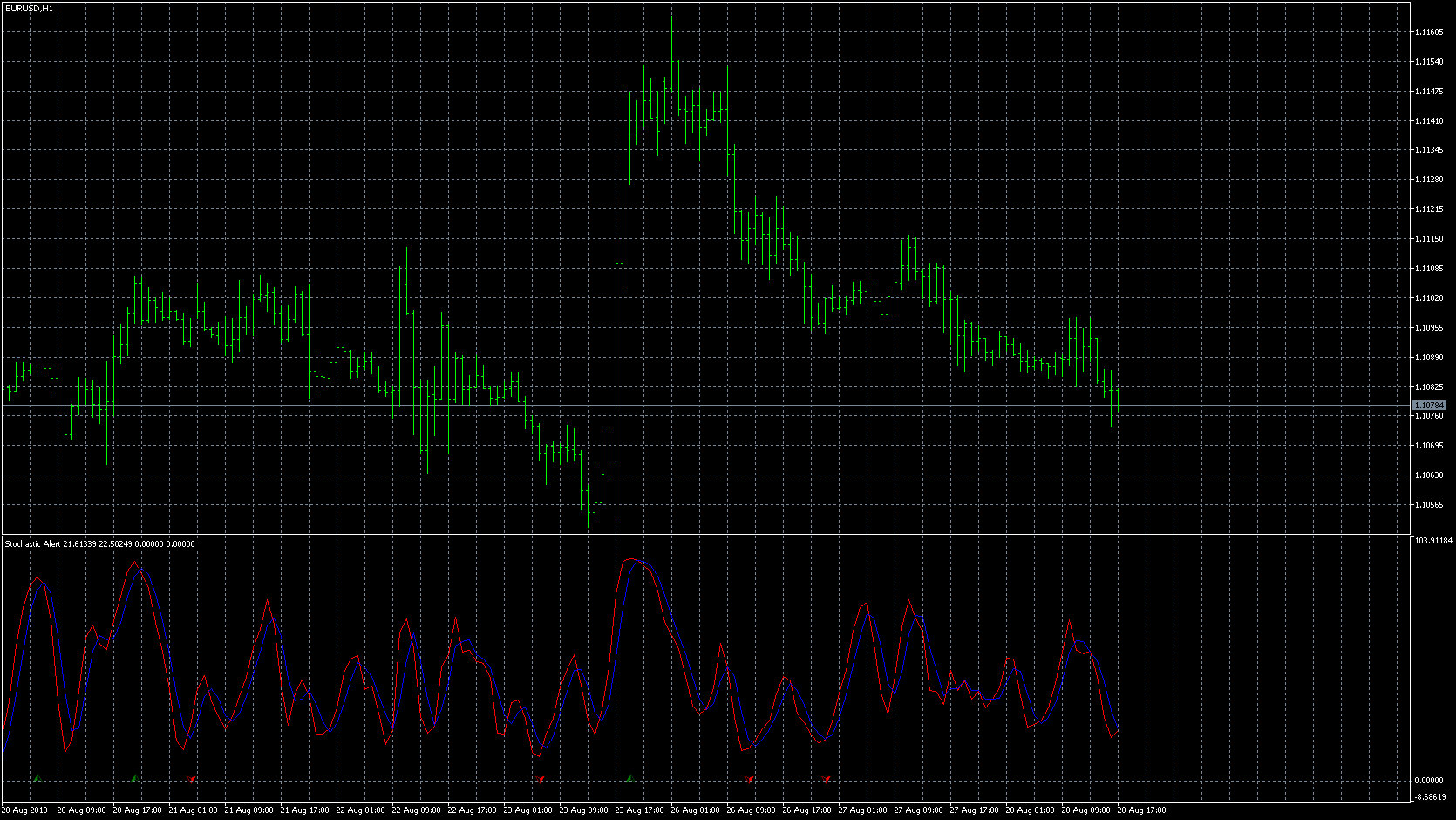Click the 22 Aug 01:00 time label
The height and width of the screenshot is (820, 1456).
tap(360, 810)
